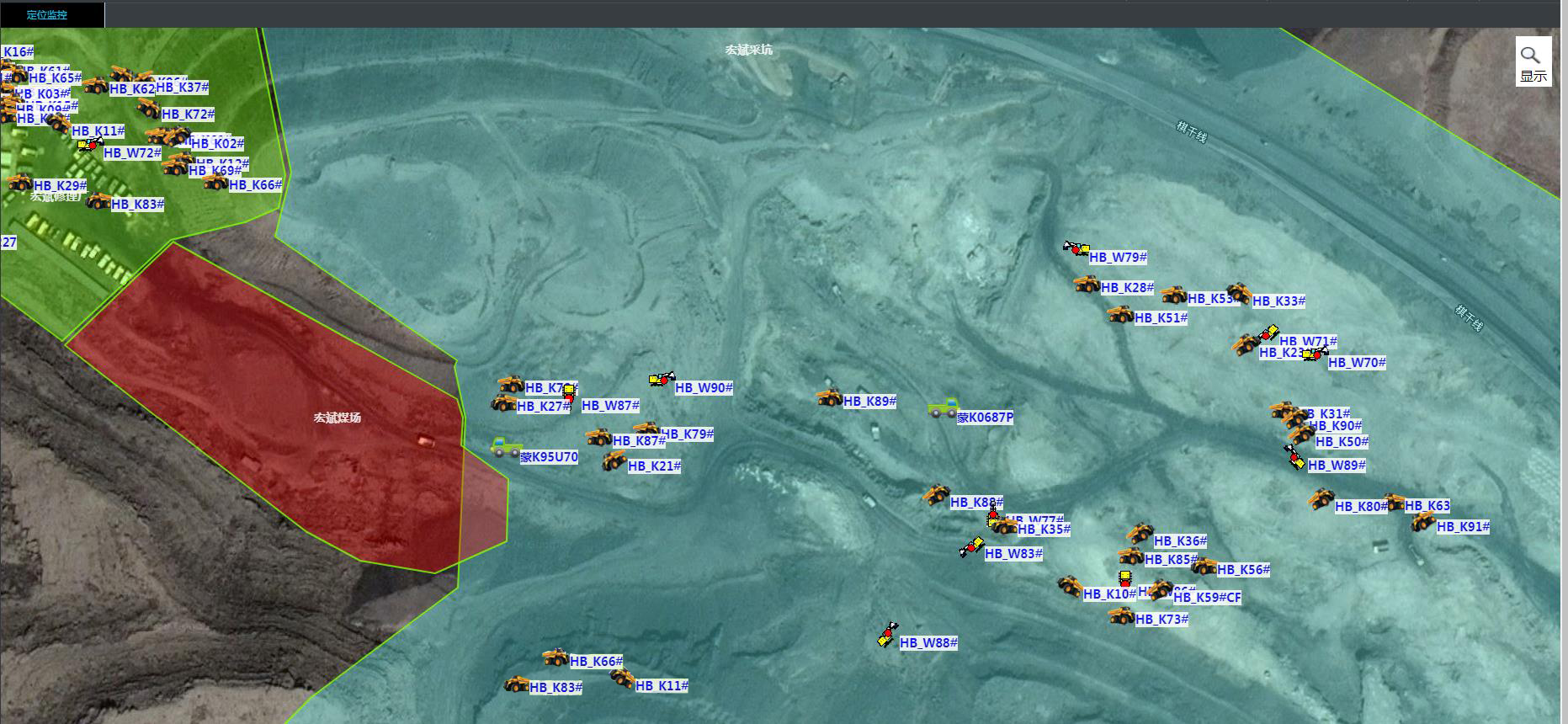Click the excavator icon for HB_W89#

[1294, 457]
